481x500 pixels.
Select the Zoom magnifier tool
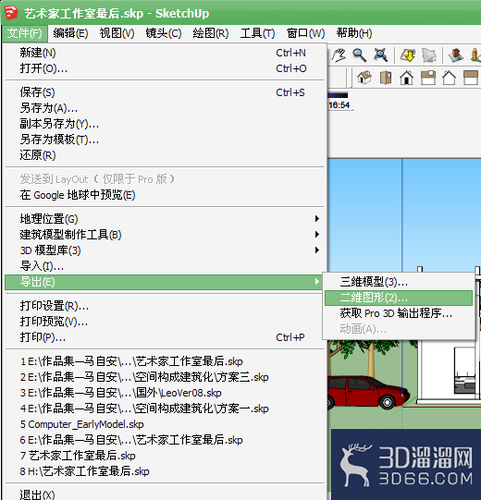(x=360, y=55)
